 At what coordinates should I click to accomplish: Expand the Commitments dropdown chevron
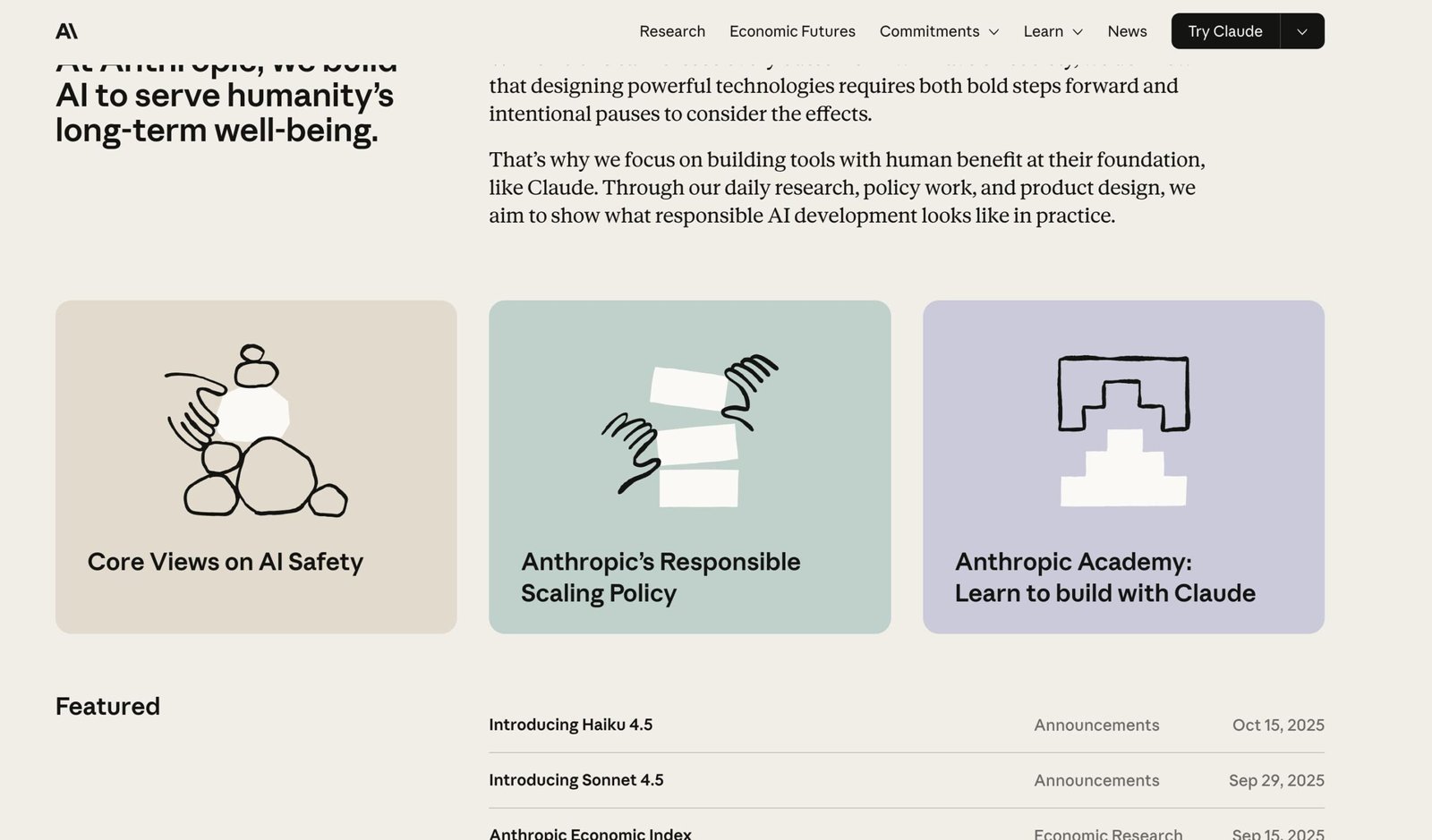click(x=993, y=32)
